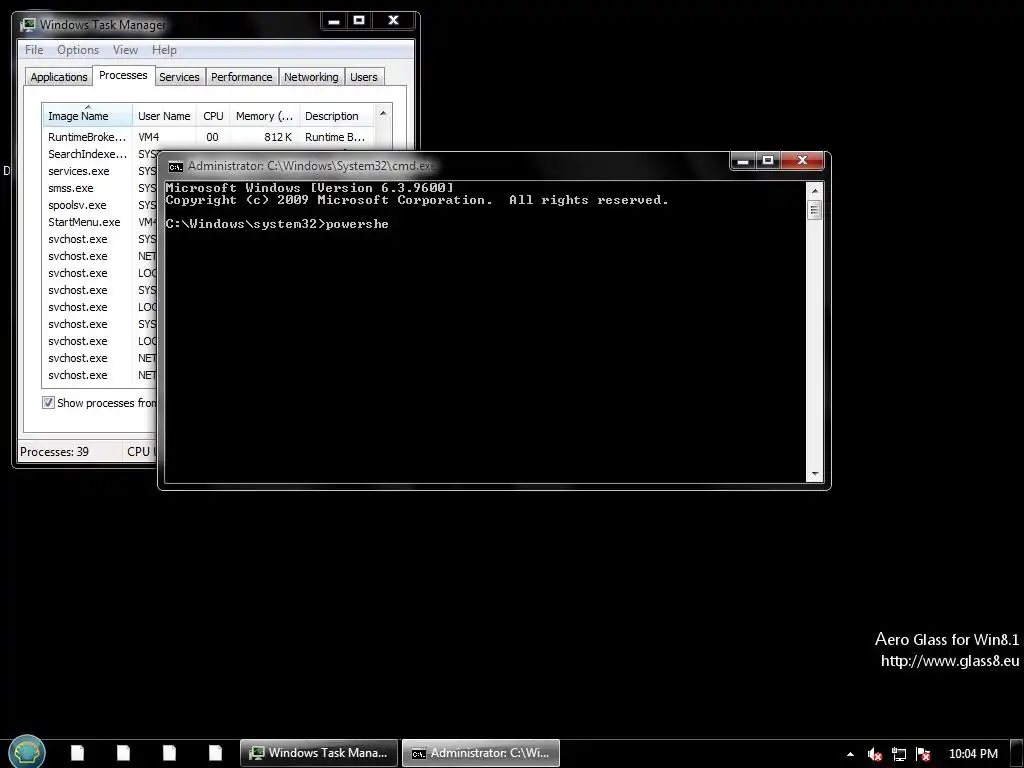Screen dimensions: 1024x768
Task: Click the powershe command text in cmd
Action: (x=357, y=224)
